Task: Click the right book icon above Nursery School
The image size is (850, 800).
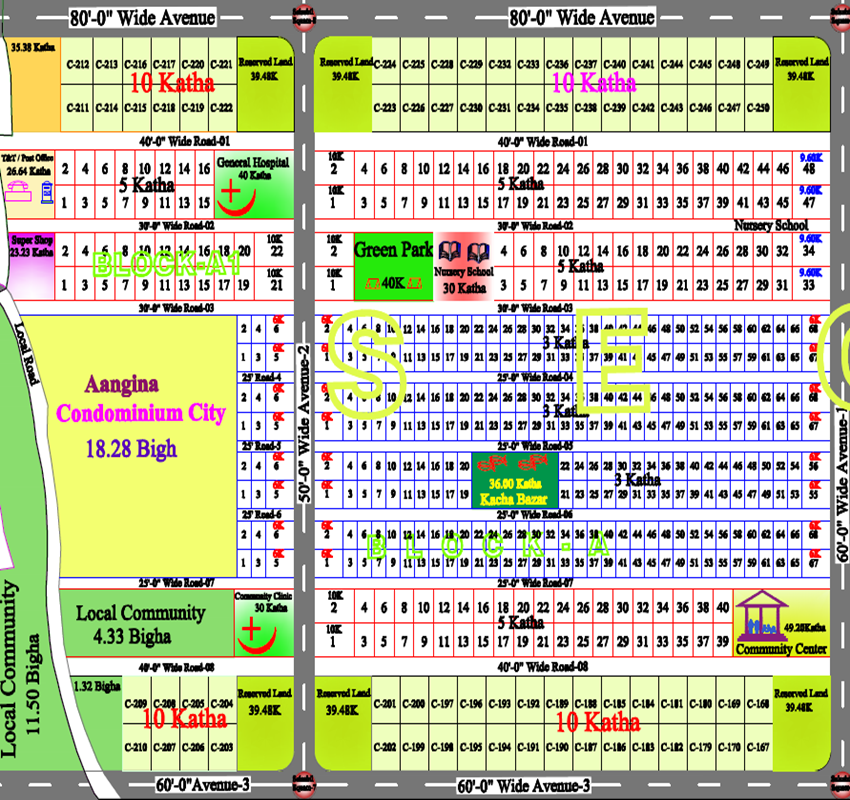Action: [x=478, y=251]
